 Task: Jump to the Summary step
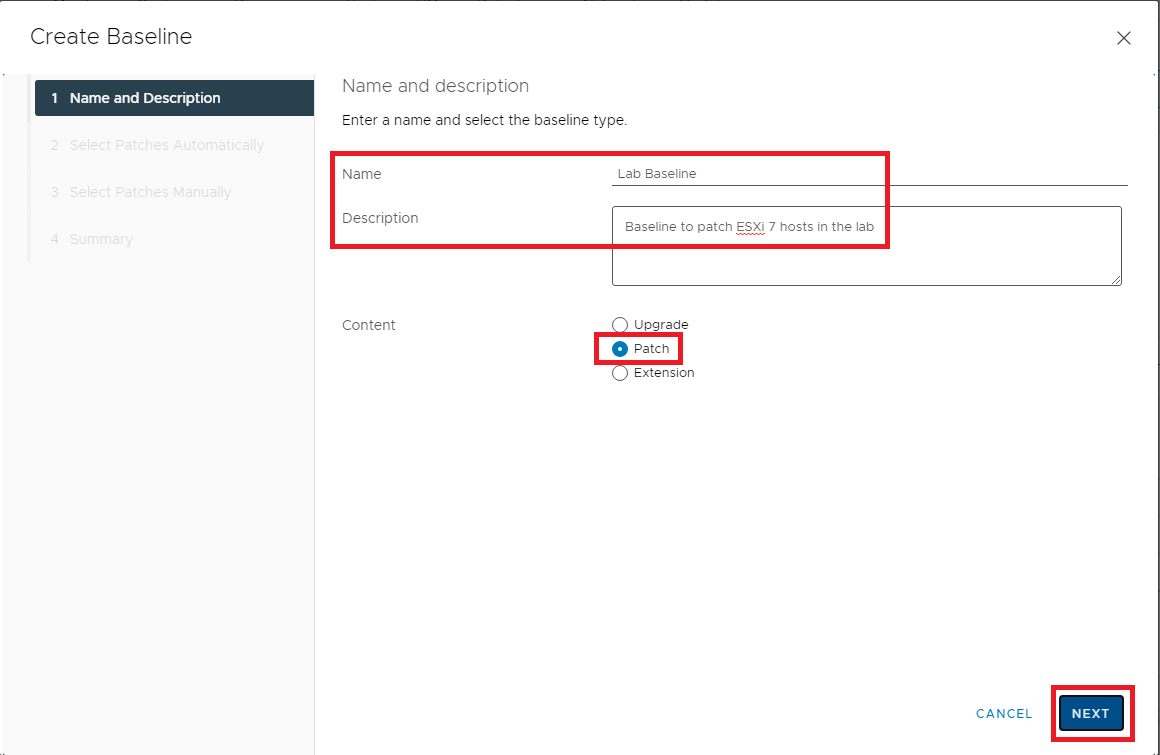tap(101, 239)
